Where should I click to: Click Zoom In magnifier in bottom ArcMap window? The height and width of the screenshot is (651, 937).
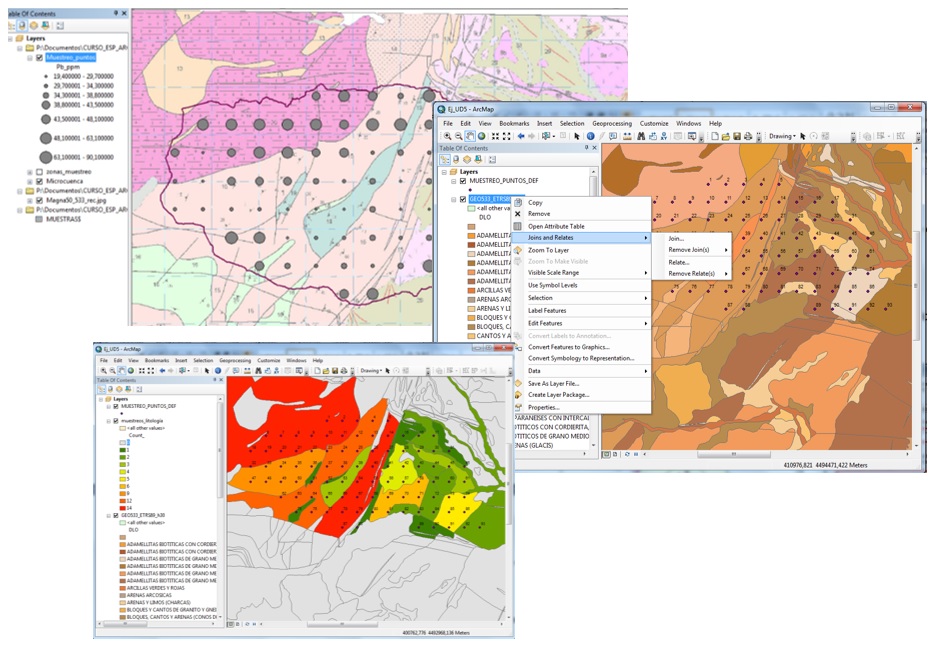coord(102,371)
